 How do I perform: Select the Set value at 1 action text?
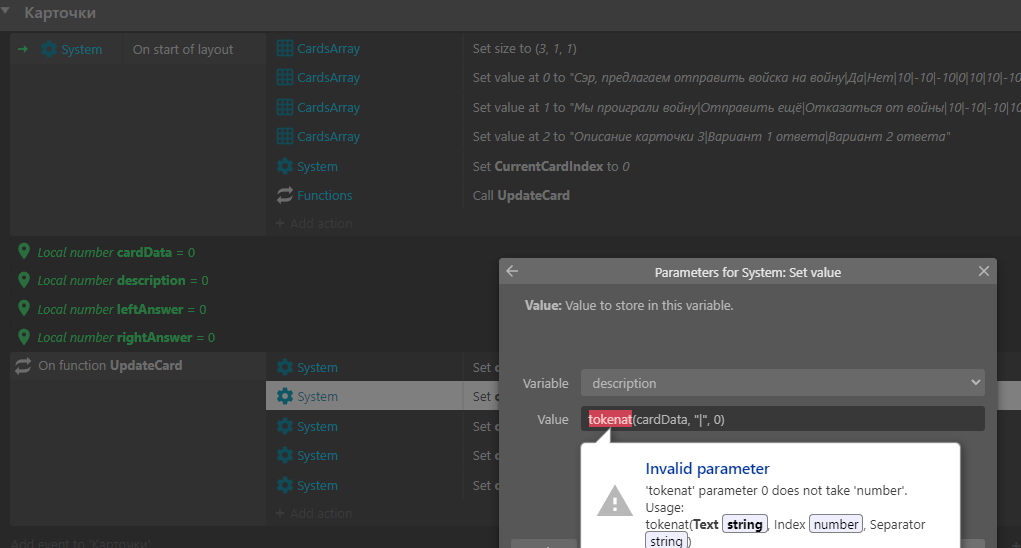(x=746, y=107)
